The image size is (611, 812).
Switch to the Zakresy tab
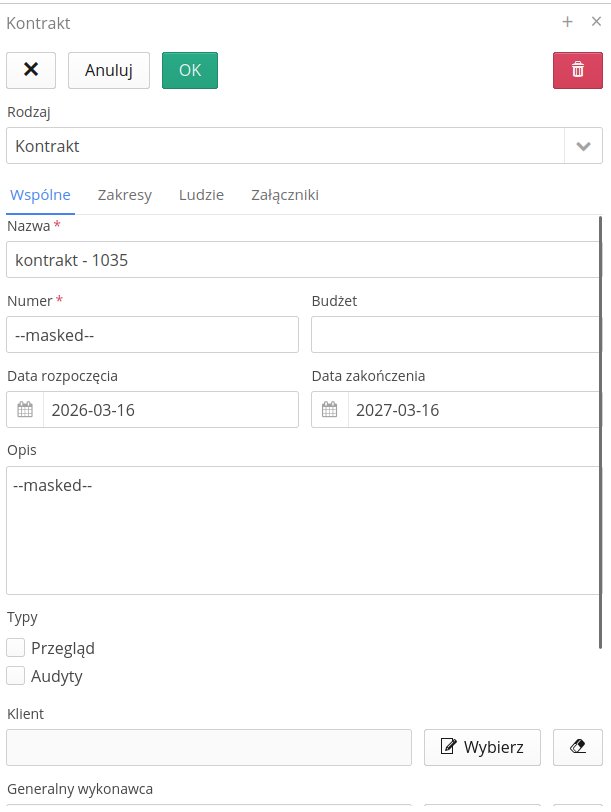pyautogui.click(x=125, y=195)
